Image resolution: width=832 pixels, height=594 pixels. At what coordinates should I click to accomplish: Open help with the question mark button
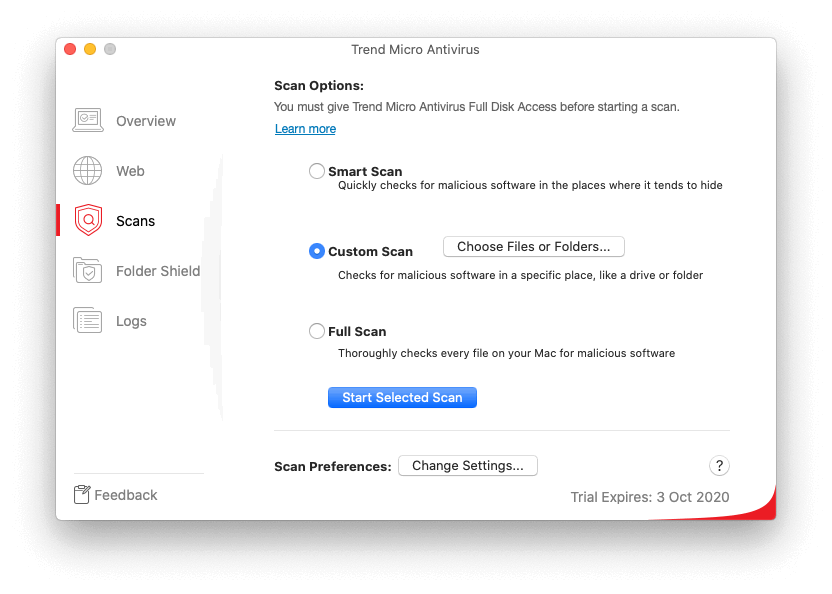click(719, 466)
